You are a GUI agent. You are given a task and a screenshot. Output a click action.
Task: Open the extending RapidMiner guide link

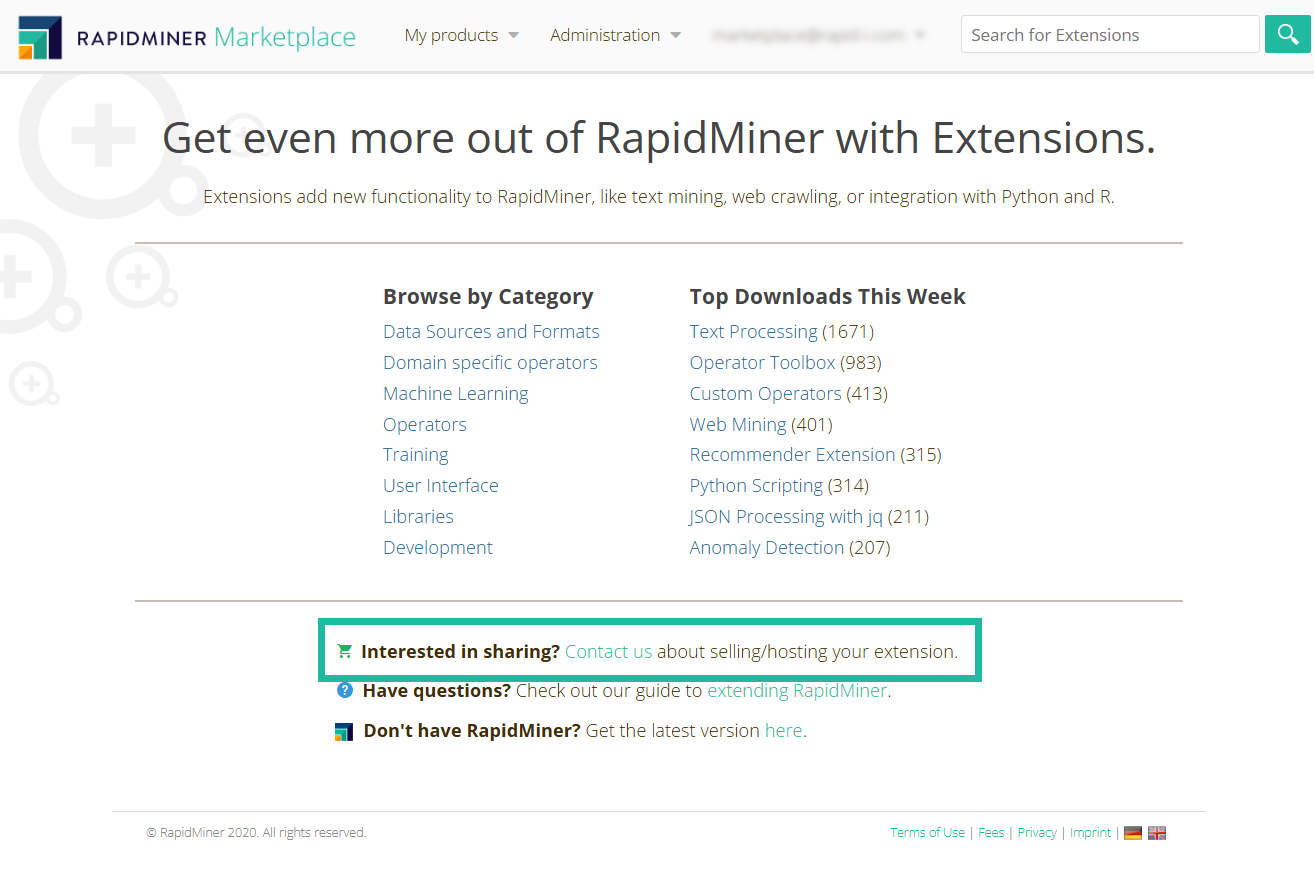pos(798,690)
